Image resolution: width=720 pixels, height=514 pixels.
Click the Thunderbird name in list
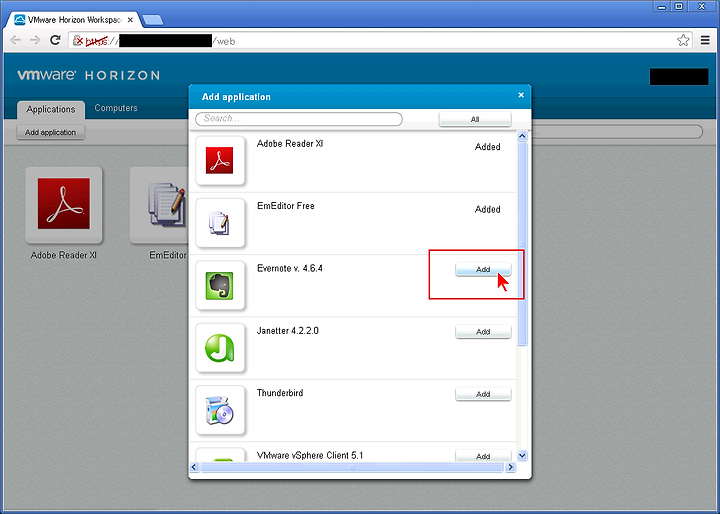click(280, 393)
